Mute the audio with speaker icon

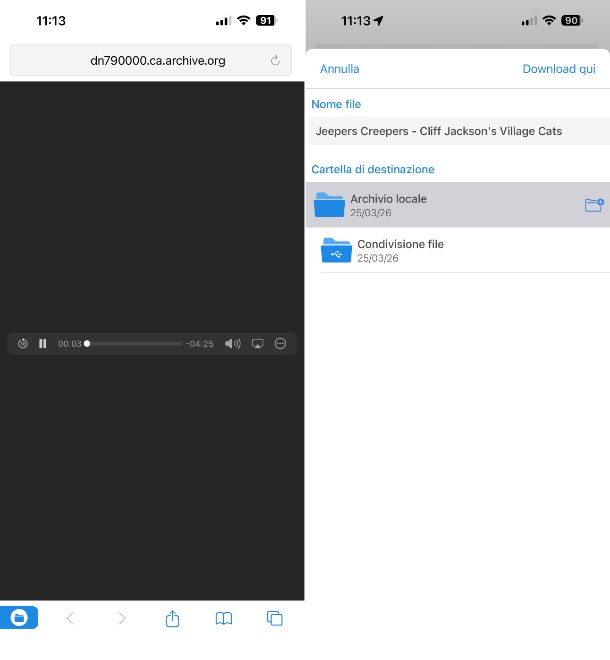click(232, 344)
